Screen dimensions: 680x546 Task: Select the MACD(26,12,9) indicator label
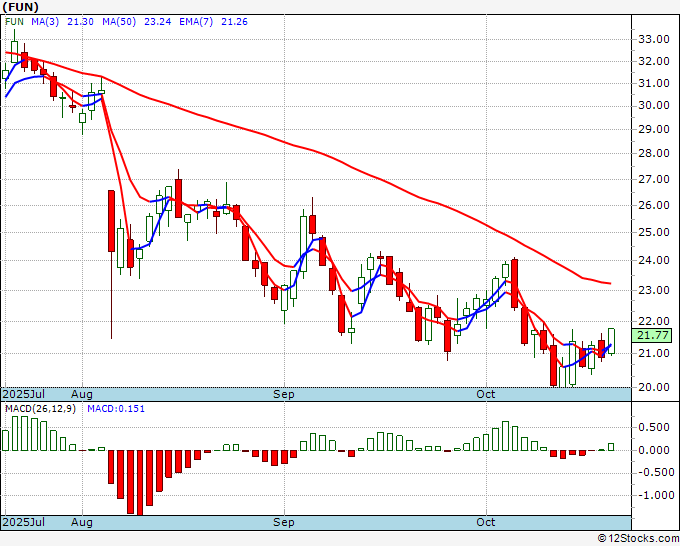point(40,409)
